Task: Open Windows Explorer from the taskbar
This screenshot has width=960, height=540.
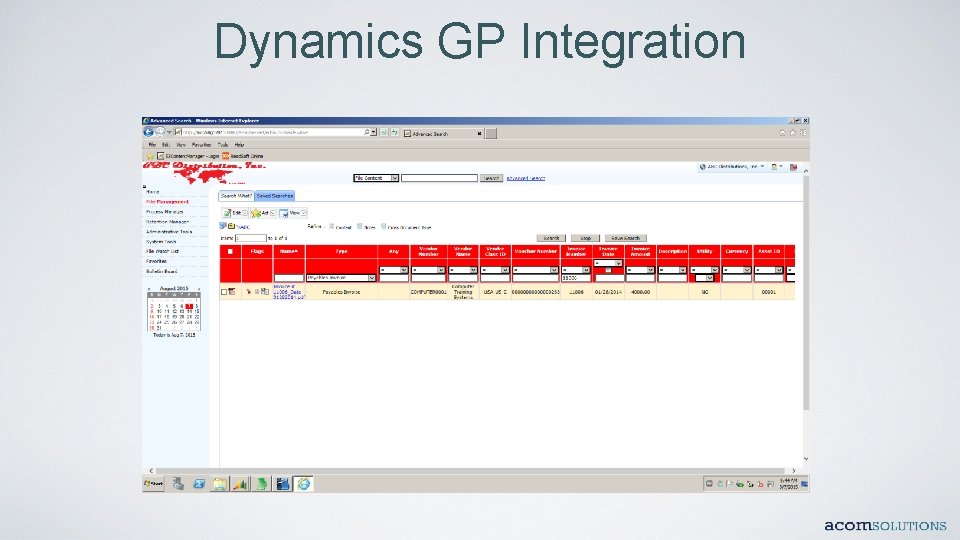Action: 220,484
